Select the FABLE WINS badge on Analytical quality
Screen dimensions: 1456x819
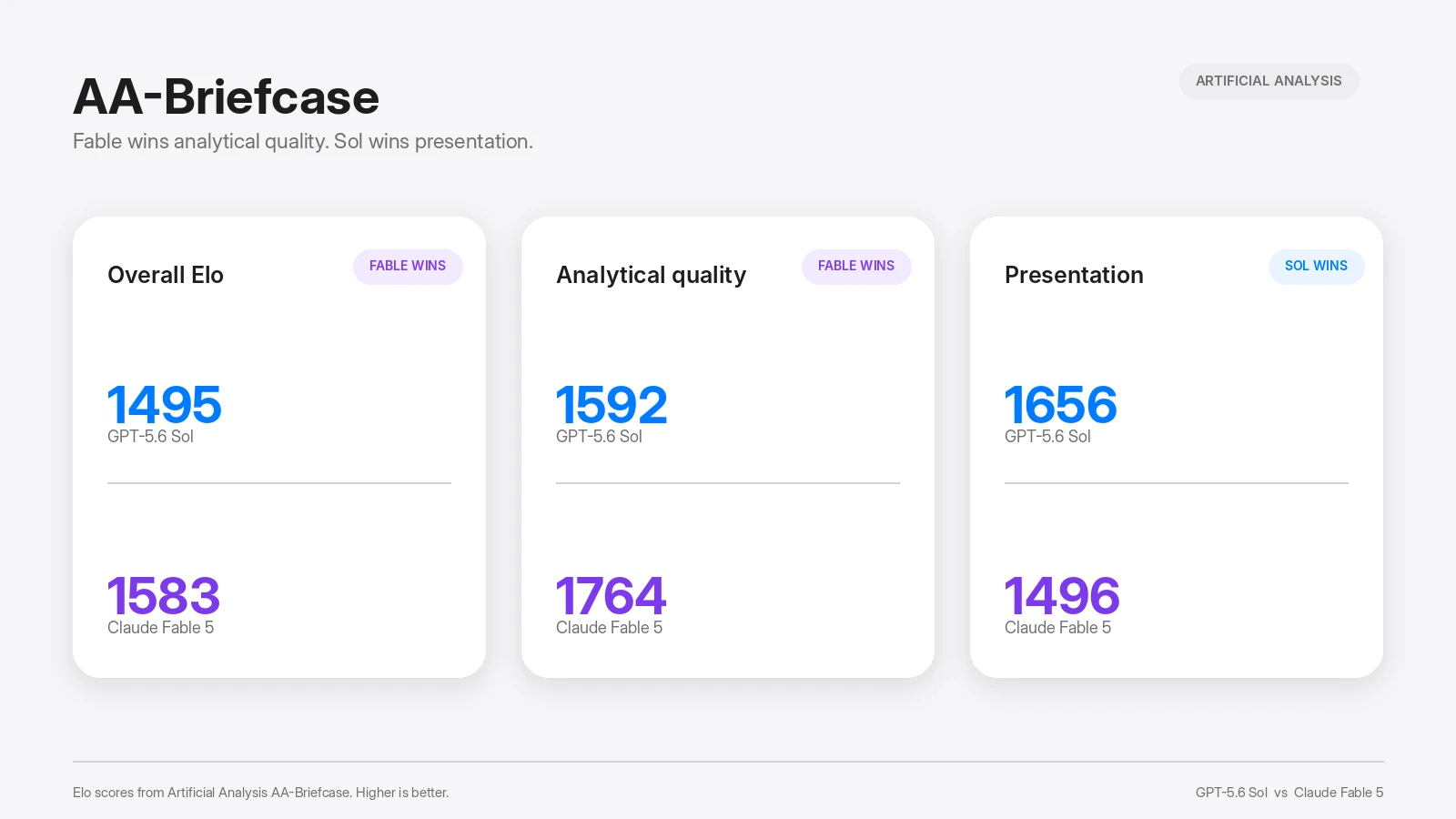[856, 267]
